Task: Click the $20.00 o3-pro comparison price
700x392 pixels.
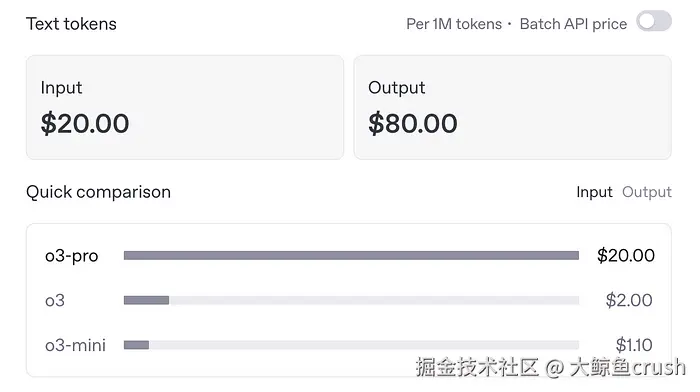Action: [x=626, y=255]
